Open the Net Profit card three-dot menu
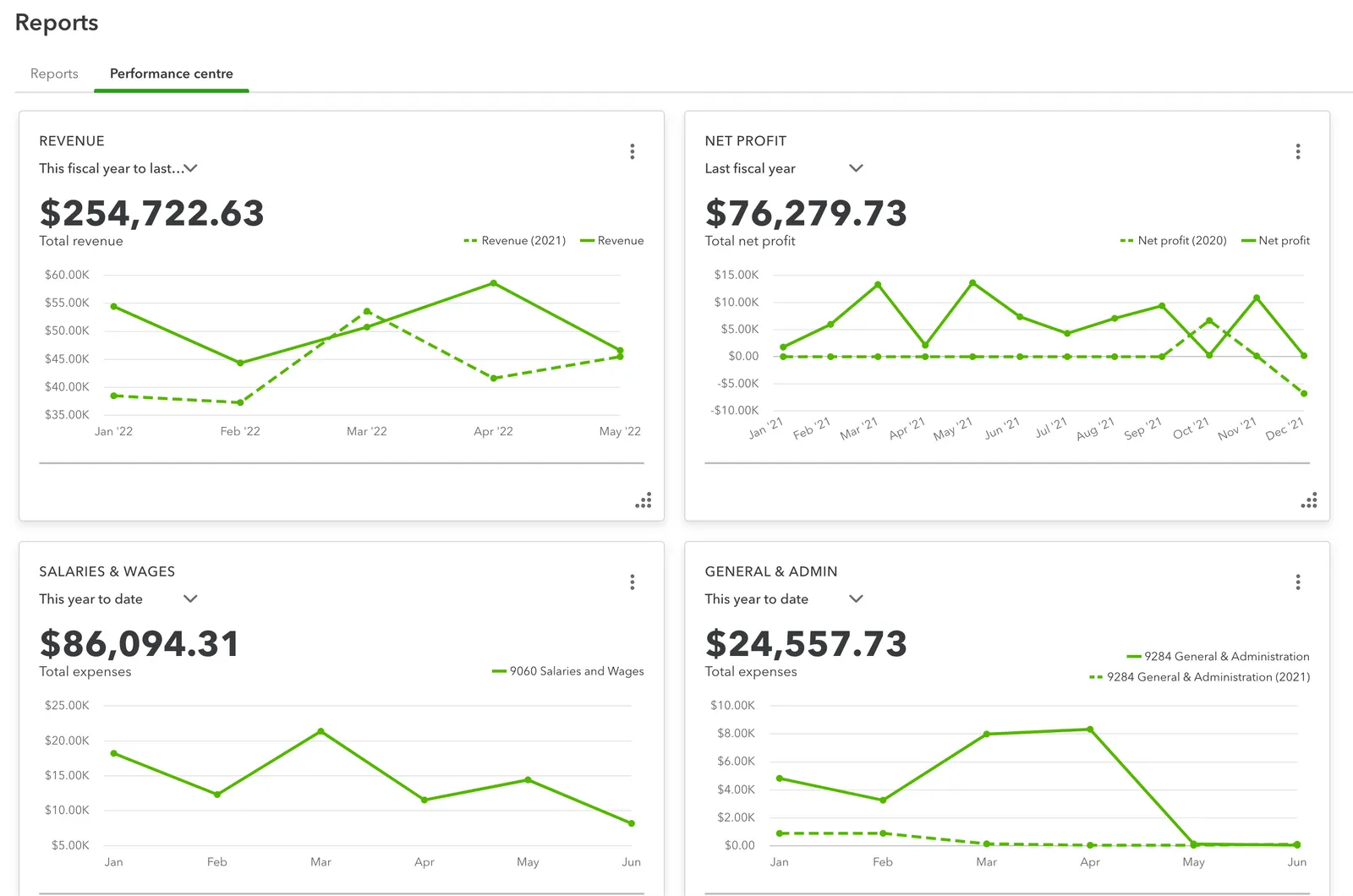This screenshot has width=1353, height=896. point(1297,151)
